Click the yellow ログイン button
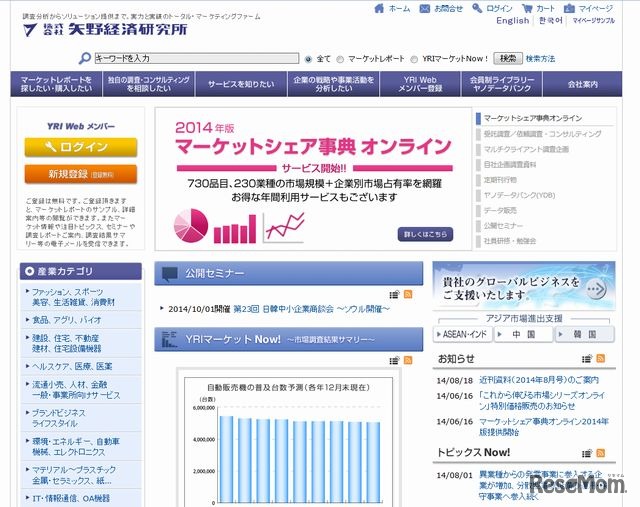The width and height of the screenshot is (640, 507). (x=81, y=147)
